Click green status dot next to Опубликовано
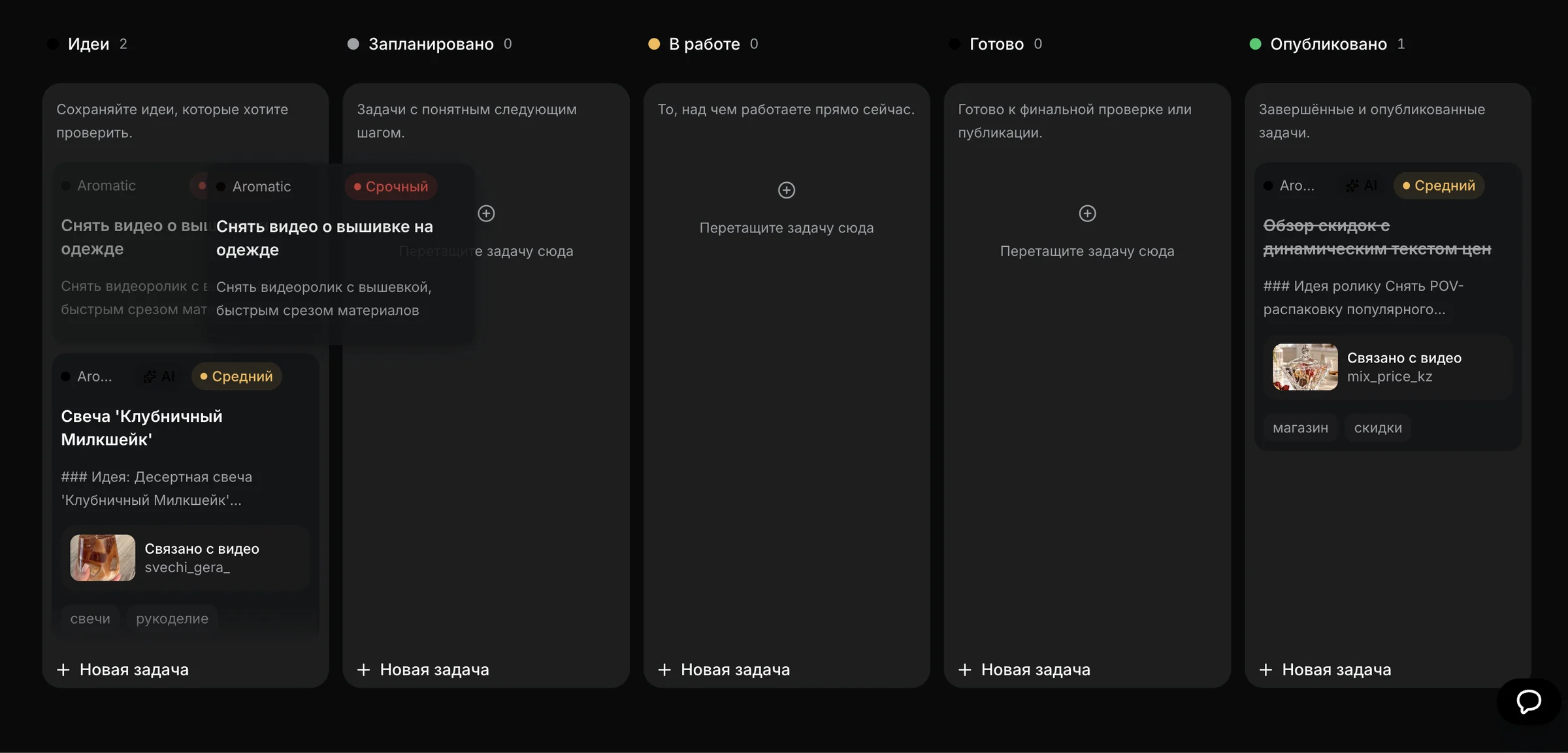 (1255, 44)
